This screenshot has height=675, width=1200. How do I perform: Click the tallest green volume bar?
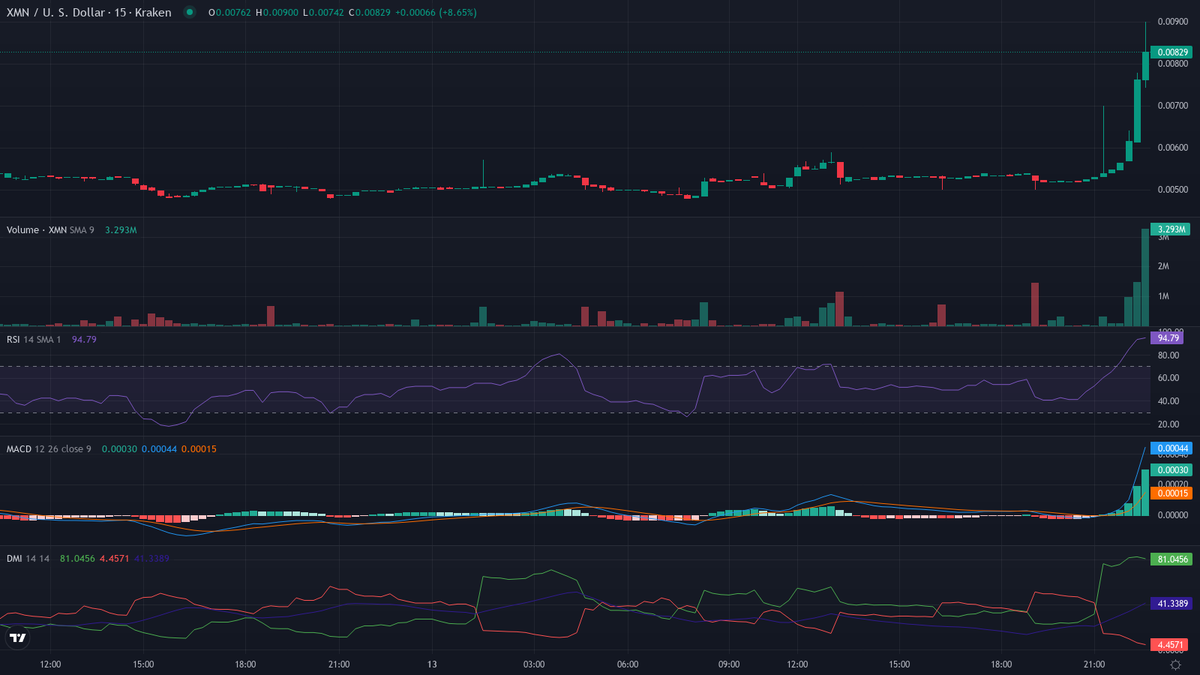click(x=1145, y=277)
